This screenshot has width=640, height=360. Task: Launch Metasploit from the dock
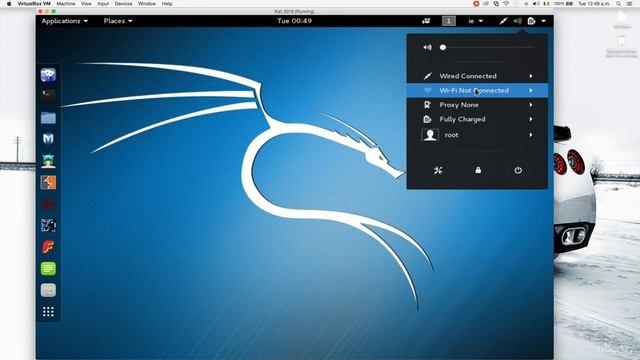pos(48,139)
